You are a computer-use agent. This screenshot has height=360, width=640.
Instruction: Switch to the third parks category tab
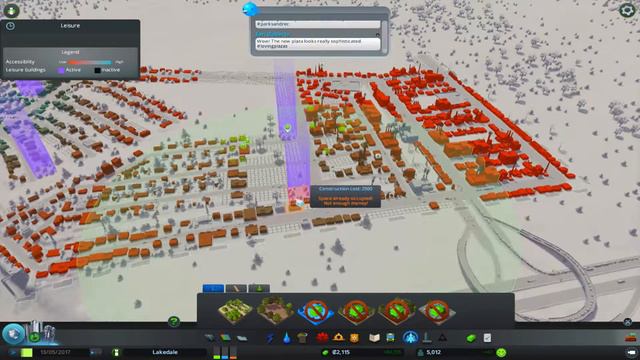pyautogui.click(x=259, y=289)
